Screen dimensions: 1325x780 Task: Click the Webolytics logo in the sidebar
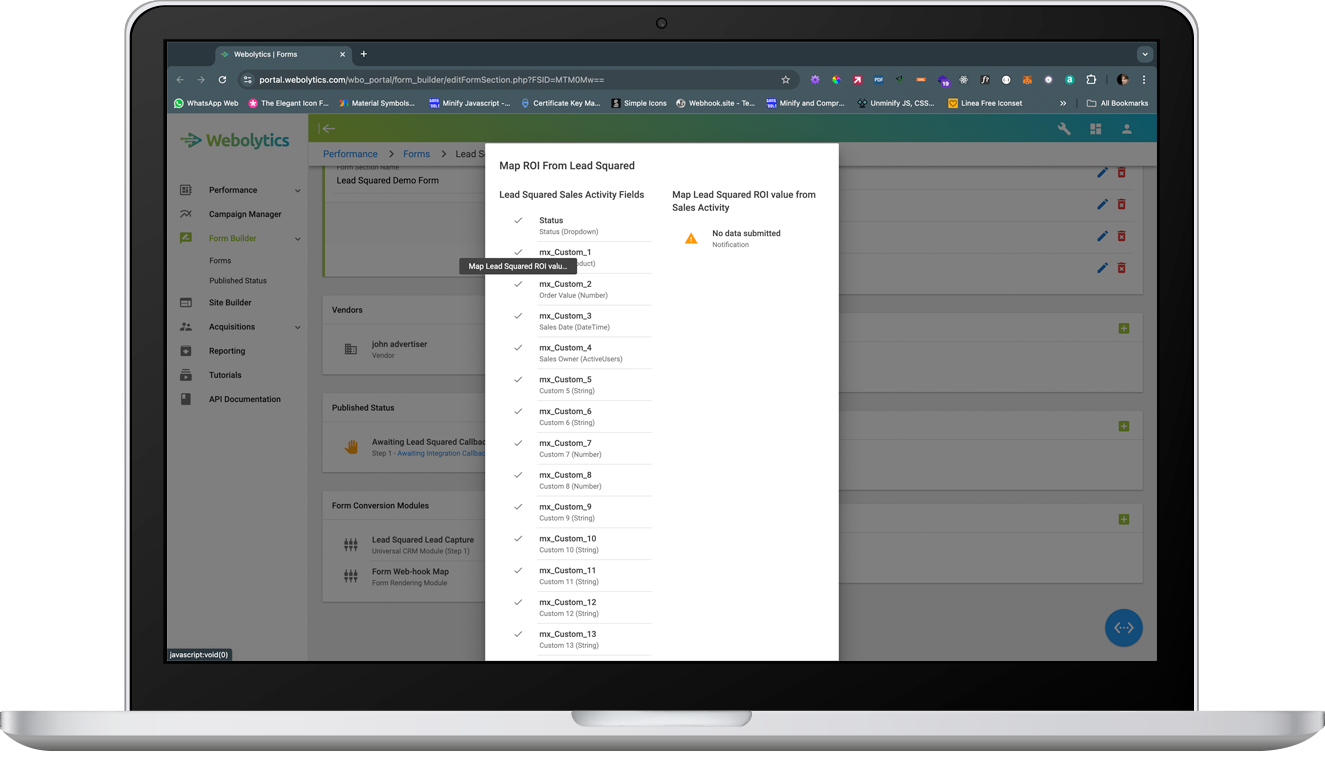point(234,140)
